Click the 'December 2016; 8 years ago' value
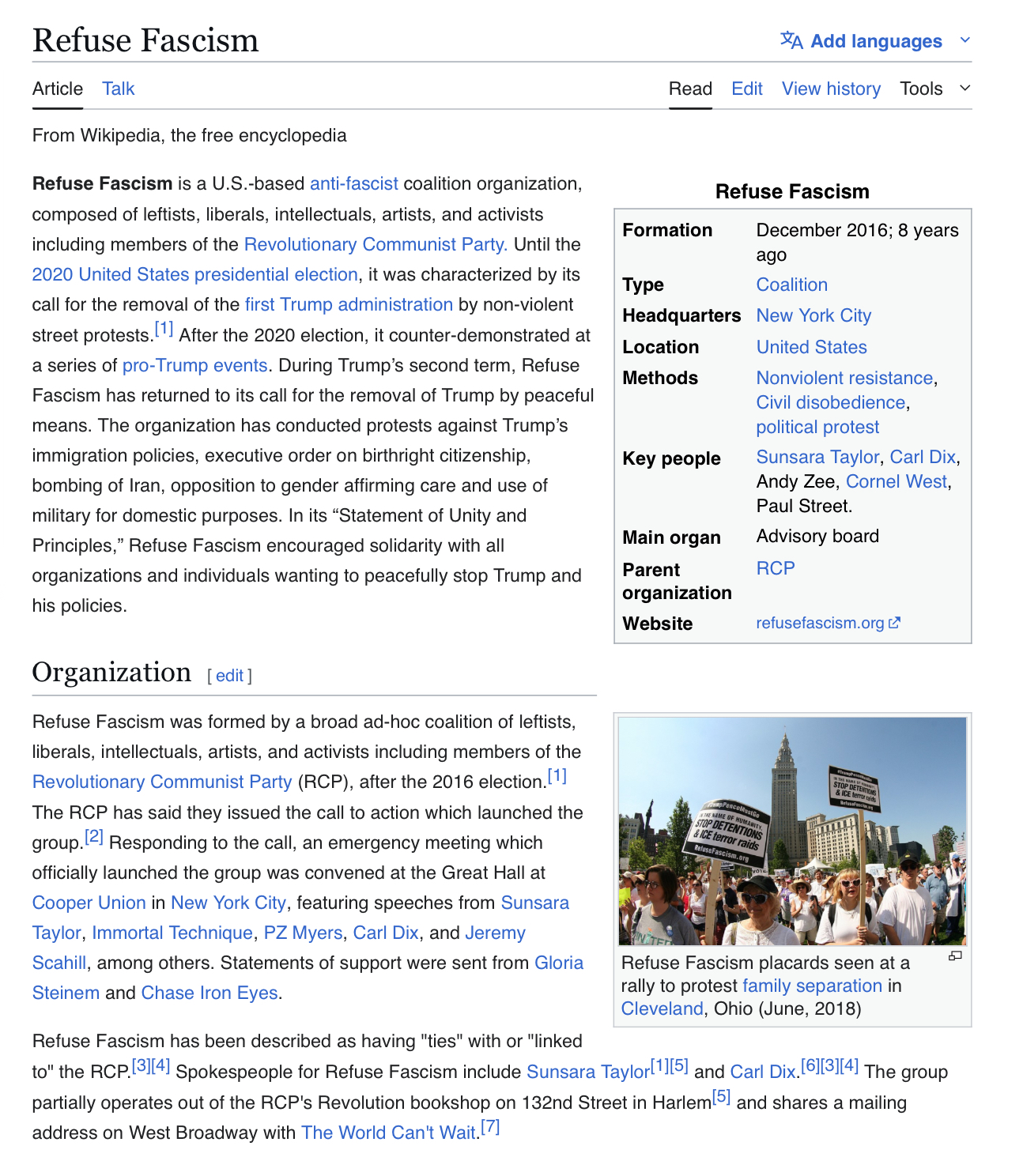The image size is (1023, 1176). pos(858,242)
